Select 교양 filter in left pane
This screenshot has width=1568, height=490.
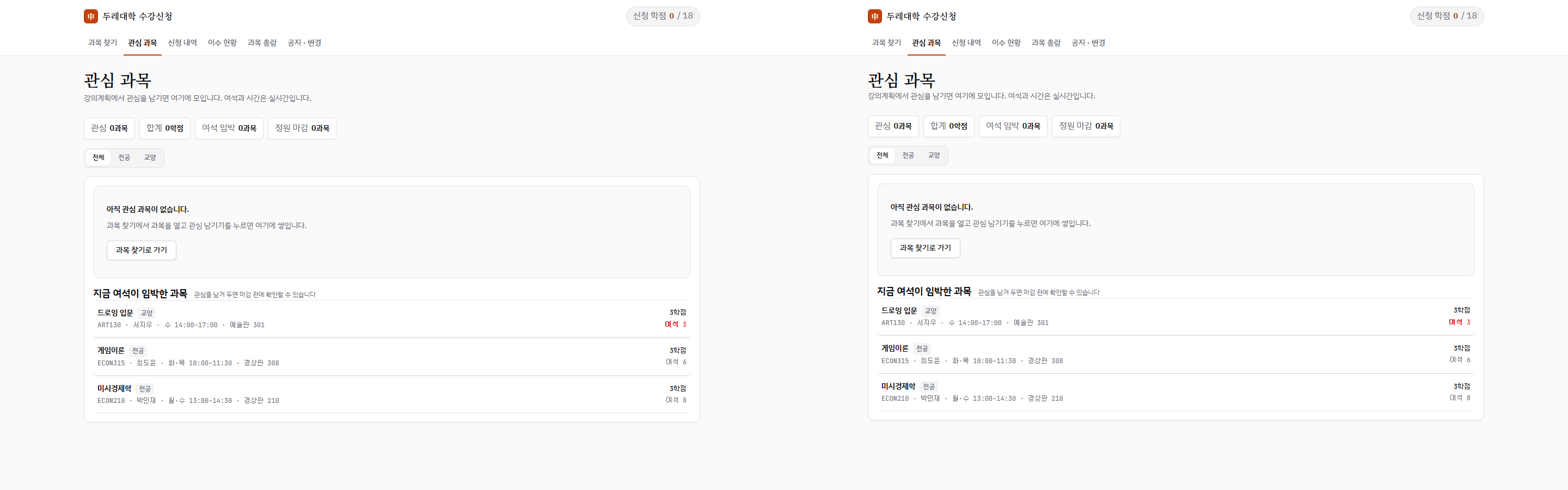150,158
